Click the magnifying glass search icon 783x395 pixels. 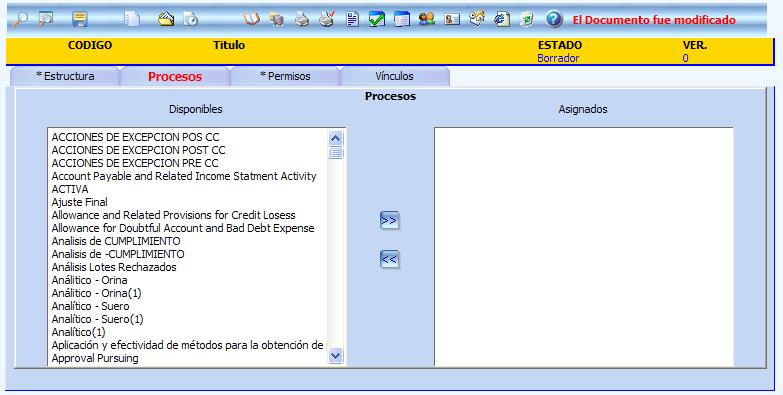(x=21, y=19)
